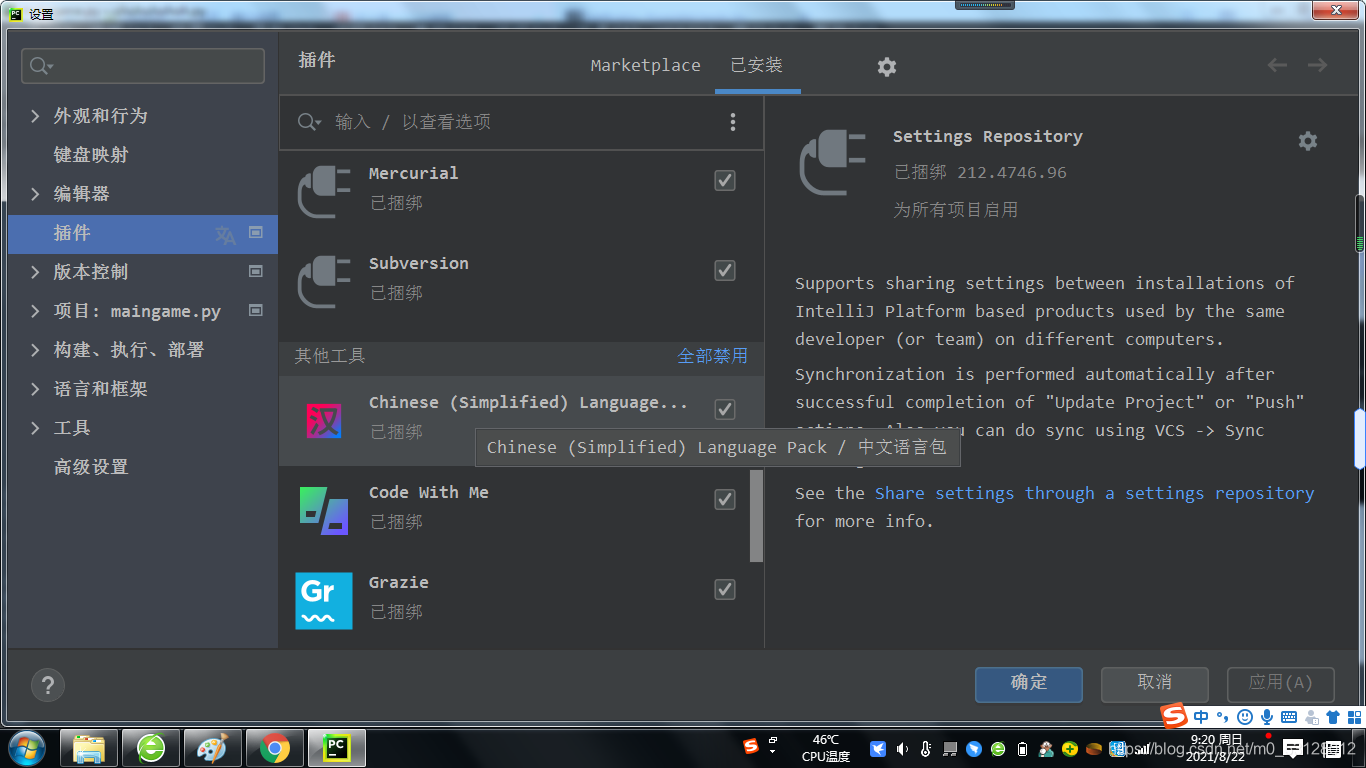Image resolution: width=1366 pixels, height=768 pixels.
Task: Open plugin search filter dropdown magnifier
Action: 309,122
